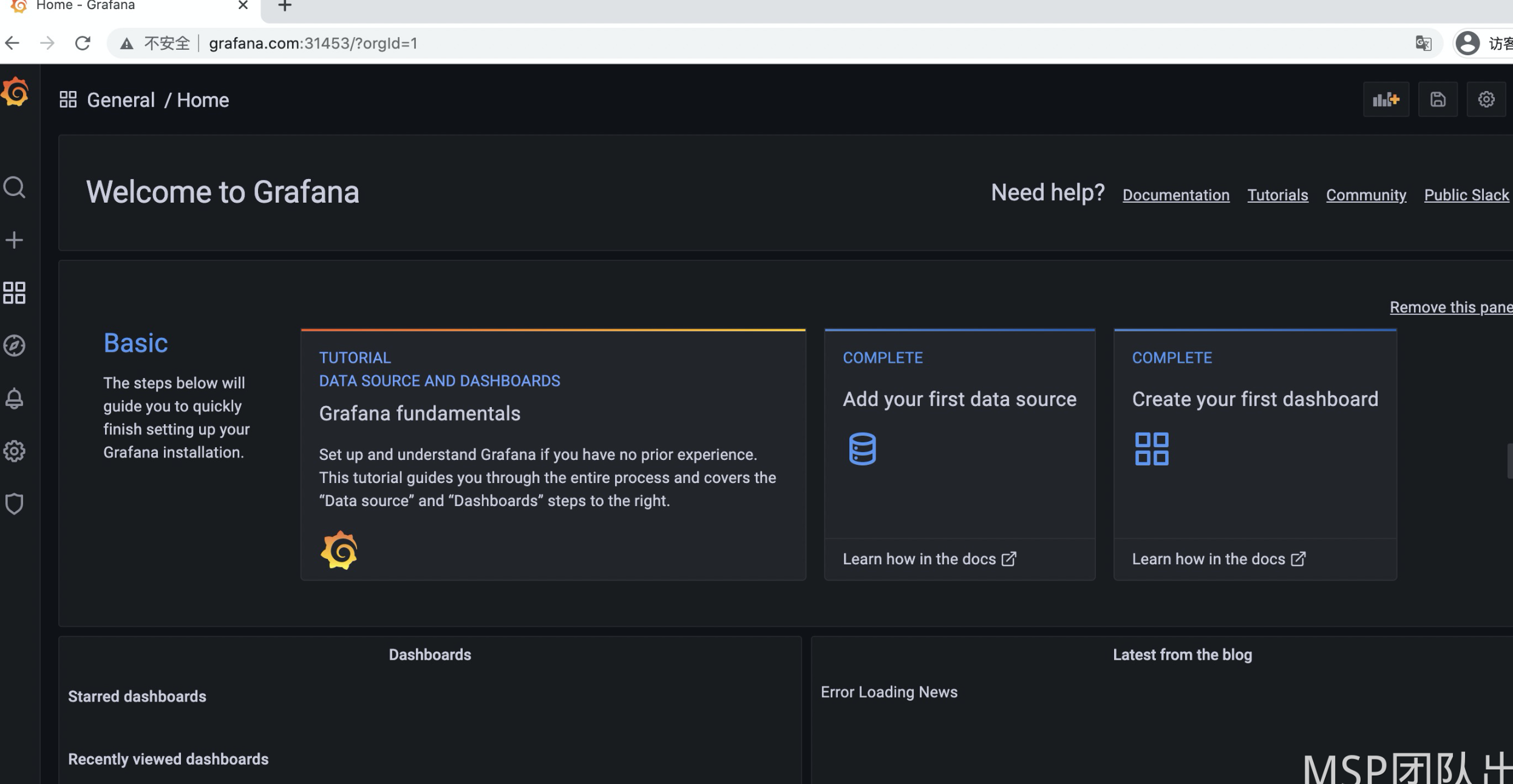
Task: Open Learn how in docs under data source
Action: click(929, 559)
